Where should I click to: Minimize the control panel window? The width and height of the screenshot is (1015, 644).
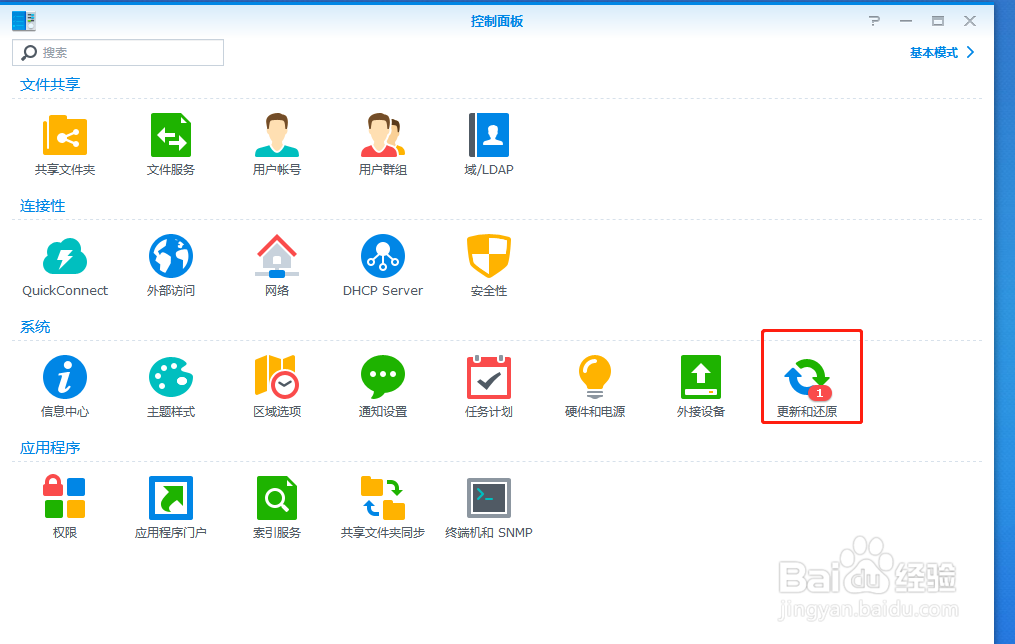(x=906, y=21)
